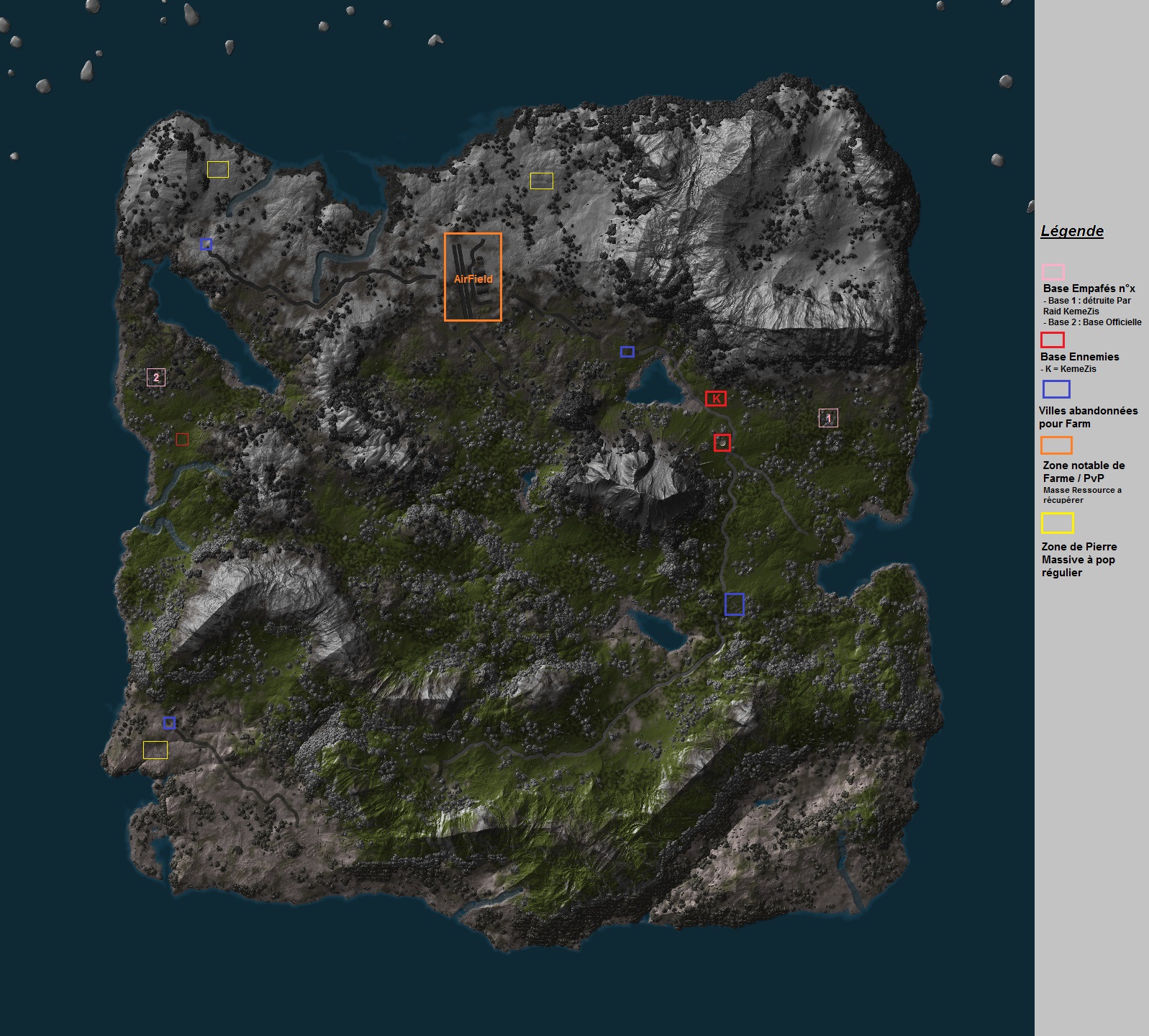Select the yellow stone zone on the southwest coast
Image resolution: width=1149 pixels, height=1036 pixels.
[x=155, y=750]
